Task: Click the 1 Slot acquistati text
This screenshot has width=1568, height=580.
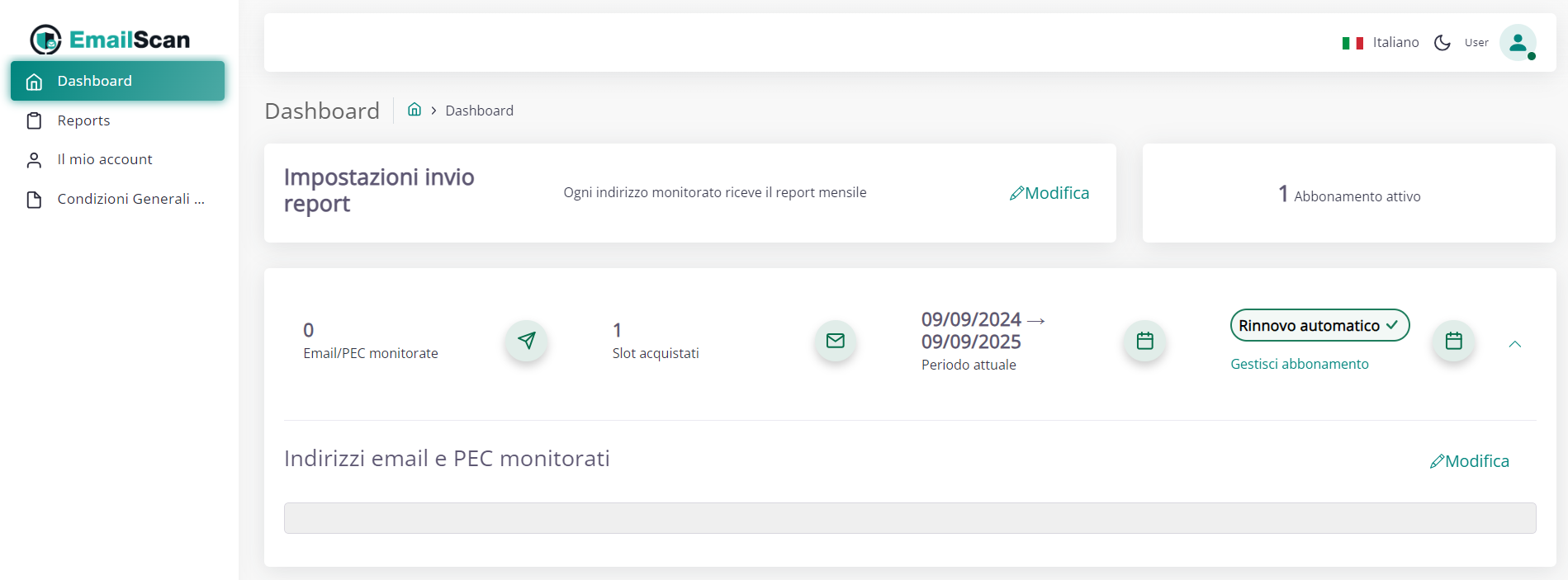Action: 656,341
